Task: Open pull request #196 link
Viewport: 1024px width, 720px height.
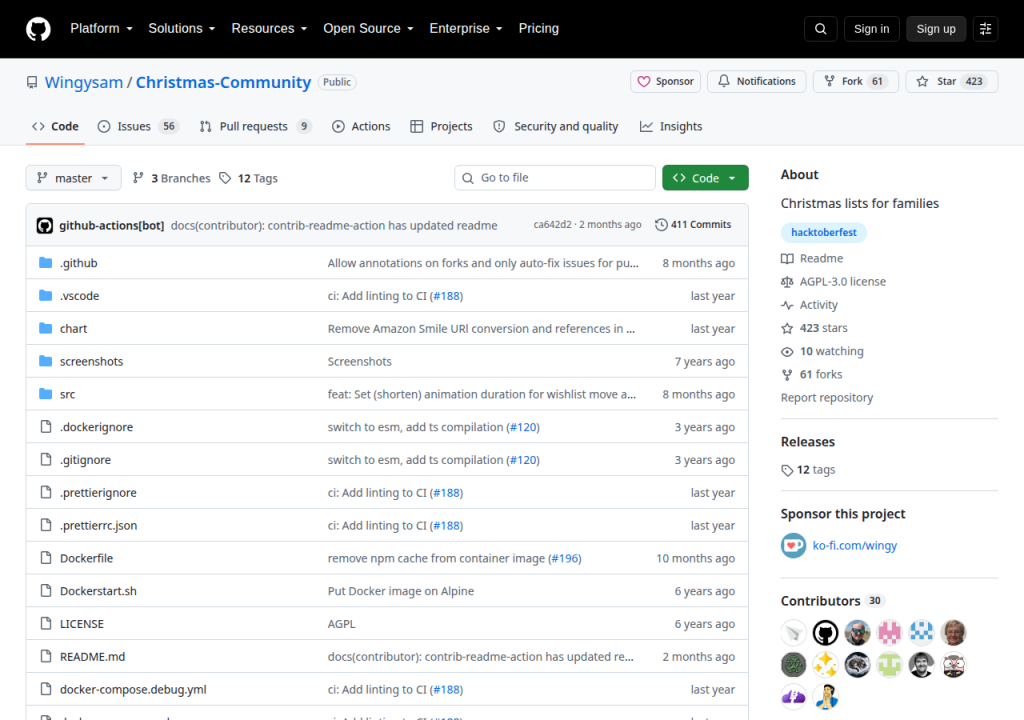Action: pyautogui.click(x=565, y=558)
